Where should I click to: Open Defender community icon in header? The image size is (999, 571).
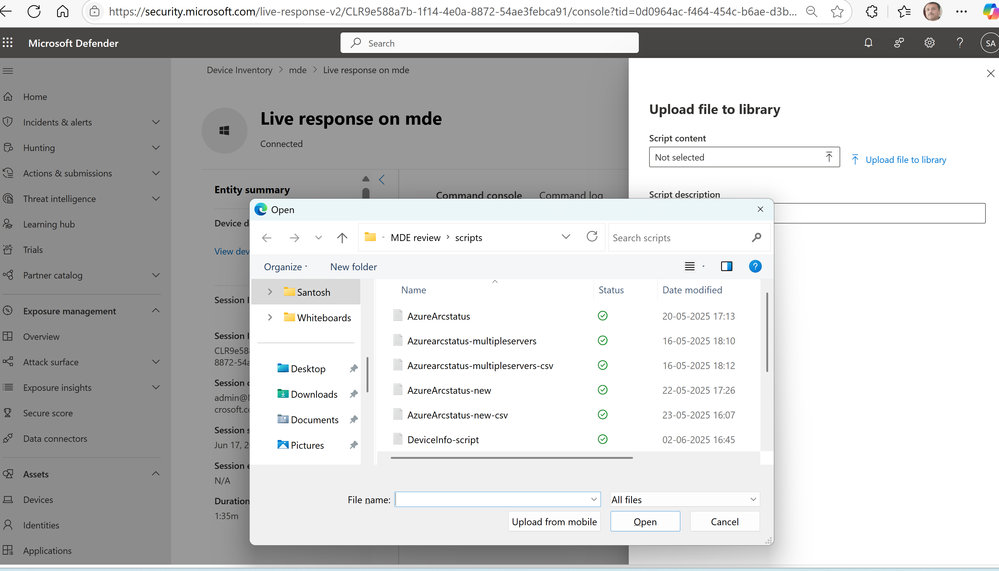tap(899, 43)
